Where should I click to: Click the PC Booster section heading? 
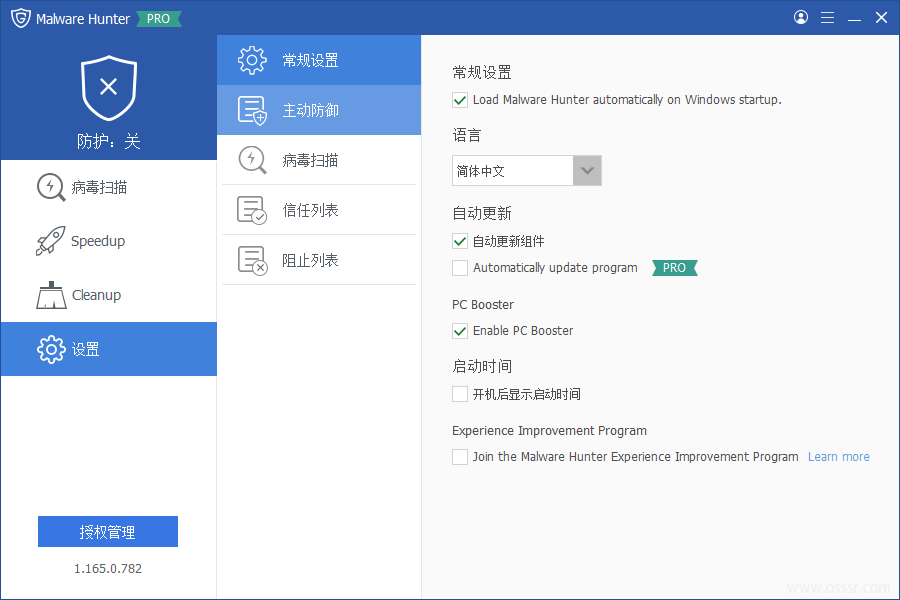pyautogui.click(x=483, y=305)
